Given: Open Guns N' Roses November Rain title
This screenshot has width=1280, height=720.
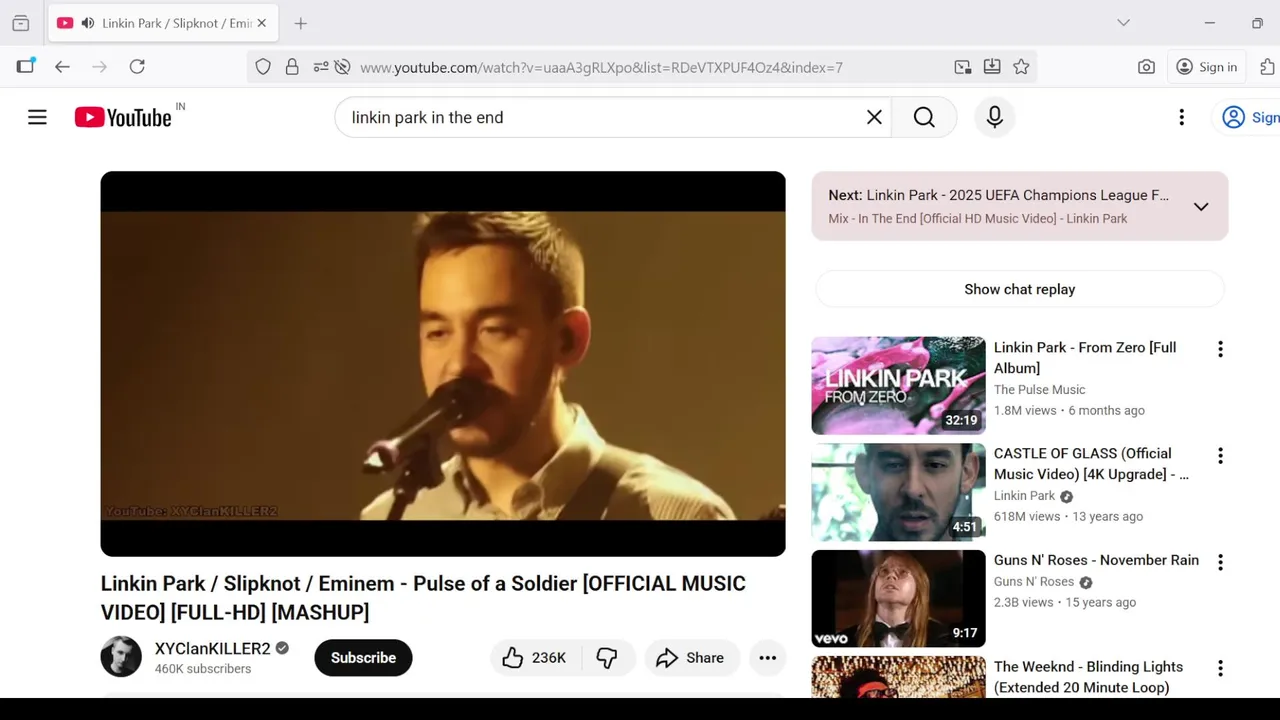Looking at the screenshot, I should coord(1096,560).
